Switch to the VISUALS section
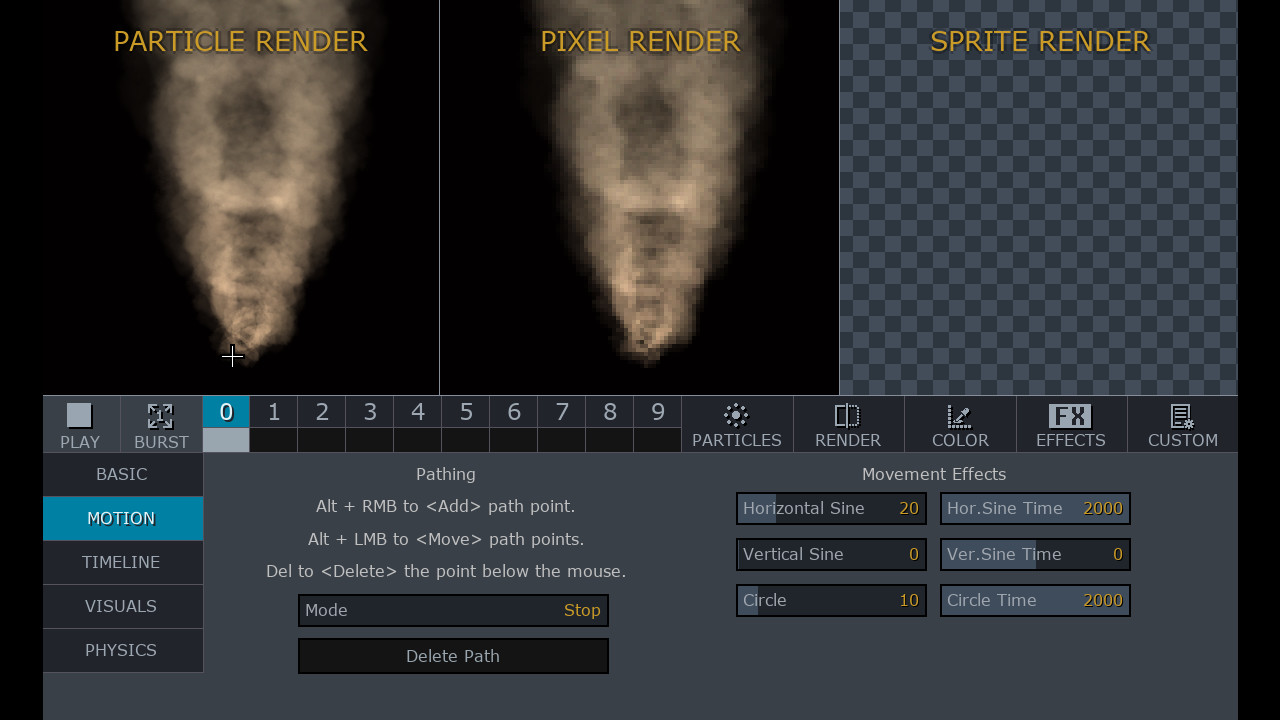 pyautogui.click(x=122, y=606)
